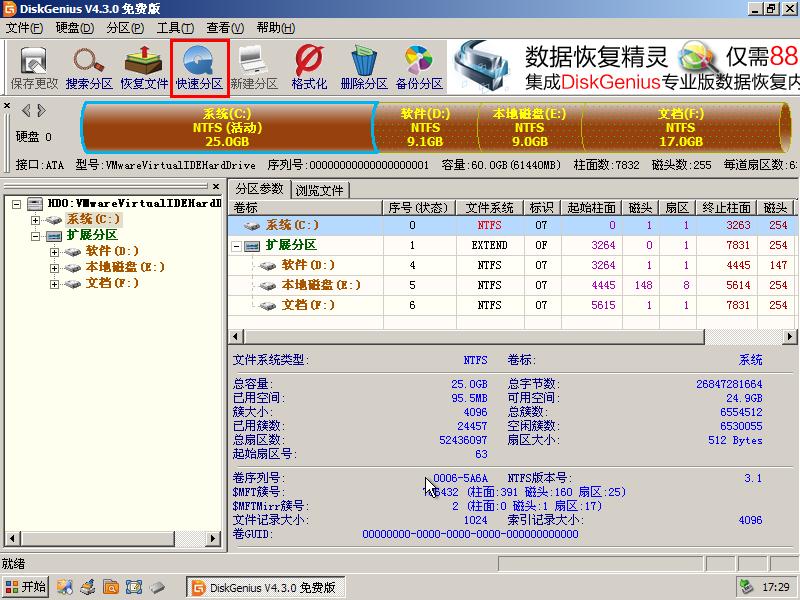Screen dimensions: 800x600
Task: Select 软件(D:) in the left tree
Action: coord(112,251)
